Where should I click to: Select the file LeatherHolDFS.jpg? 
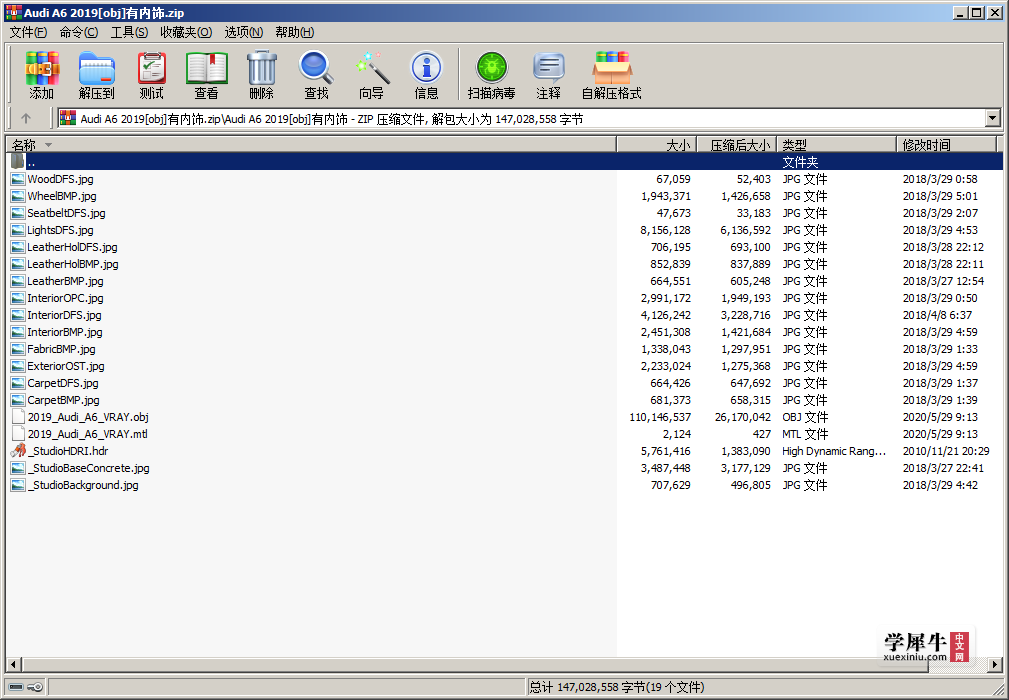click(x=72, y=247)
